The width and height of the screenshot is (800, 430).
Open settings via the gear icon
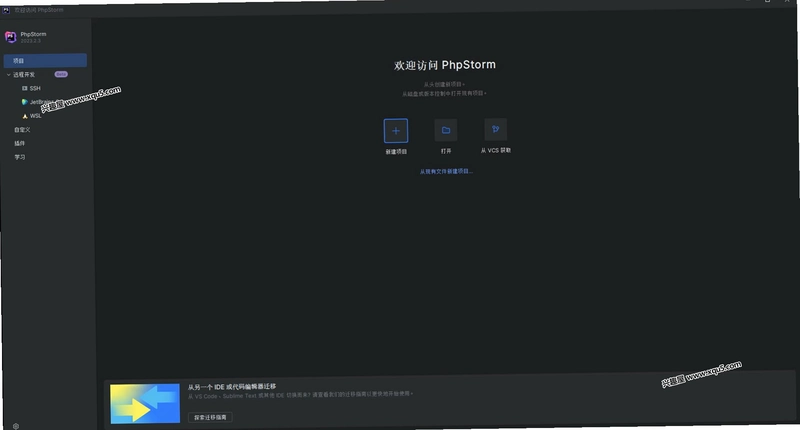click(x=16, y=426)
